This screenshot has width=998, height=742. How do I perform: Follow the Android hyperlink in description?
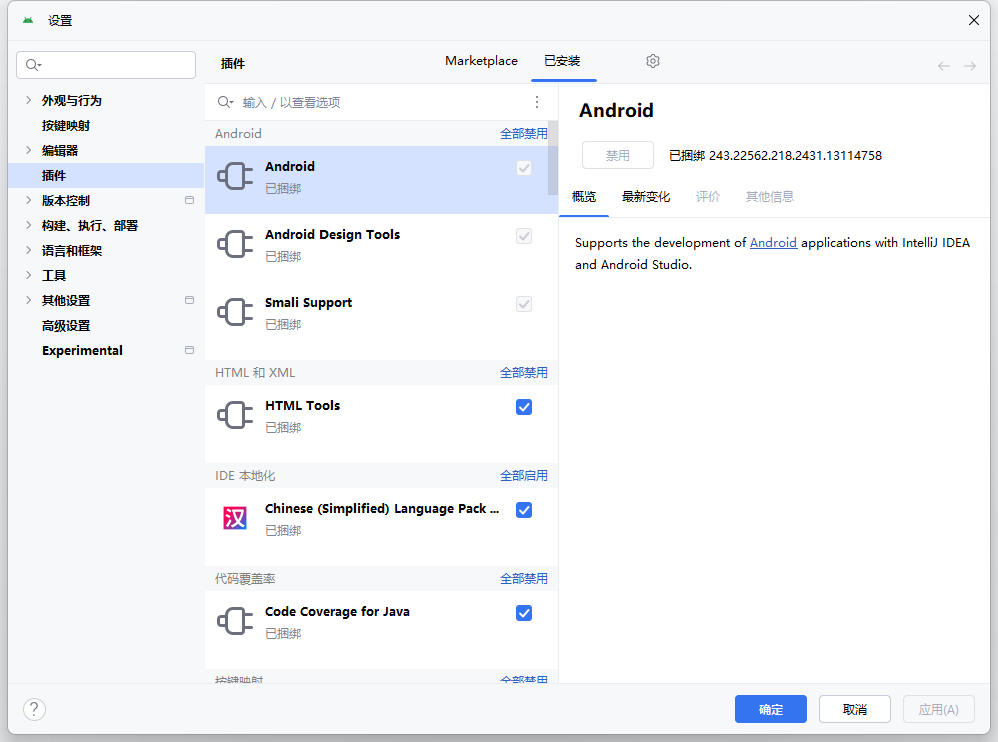773,242
